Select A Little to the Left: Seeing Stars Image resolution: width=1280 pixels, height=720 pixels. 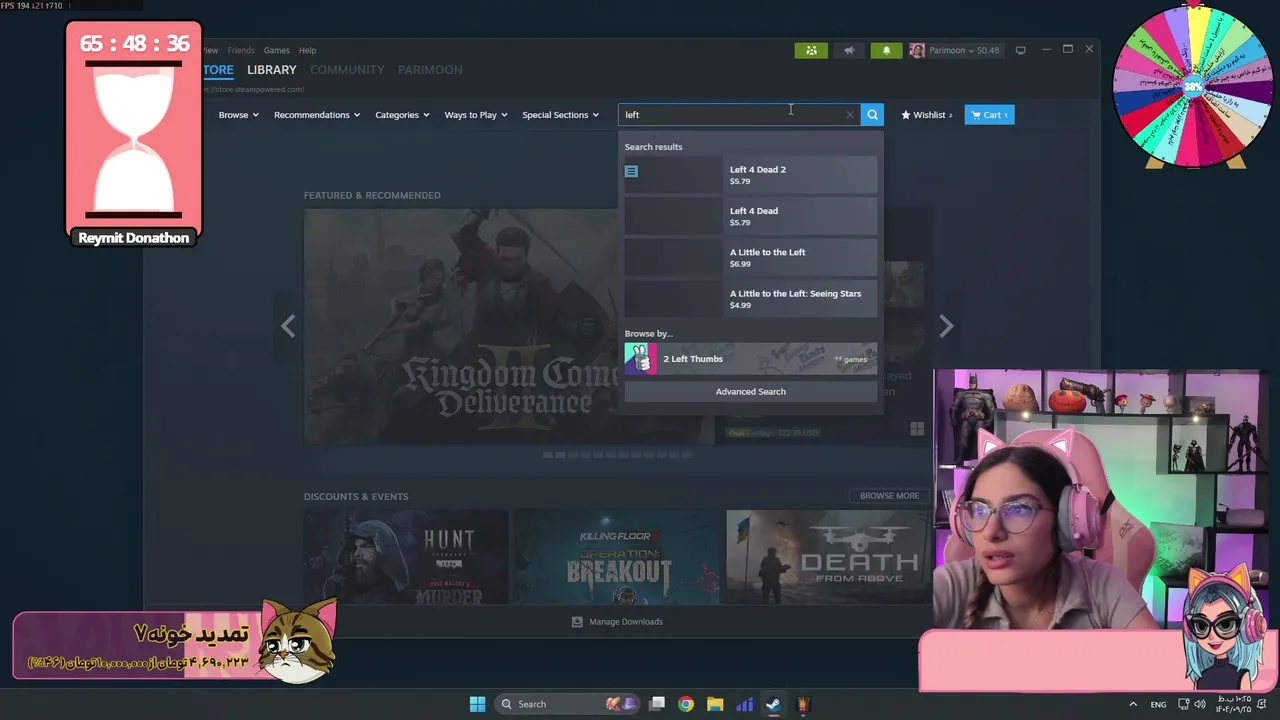pos(751,299)
